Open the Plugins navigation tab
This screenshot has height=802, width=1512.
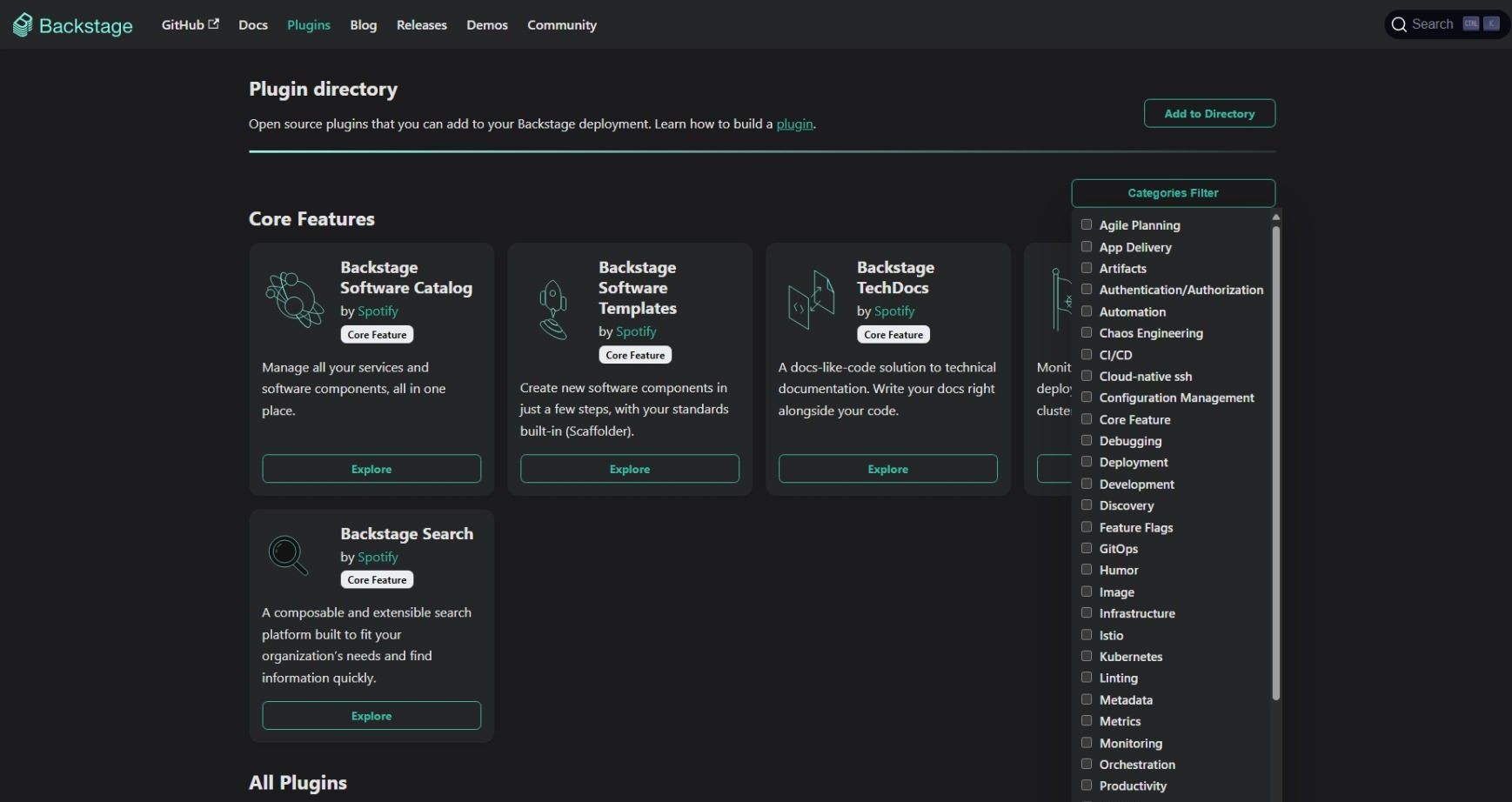click(309, 25)
